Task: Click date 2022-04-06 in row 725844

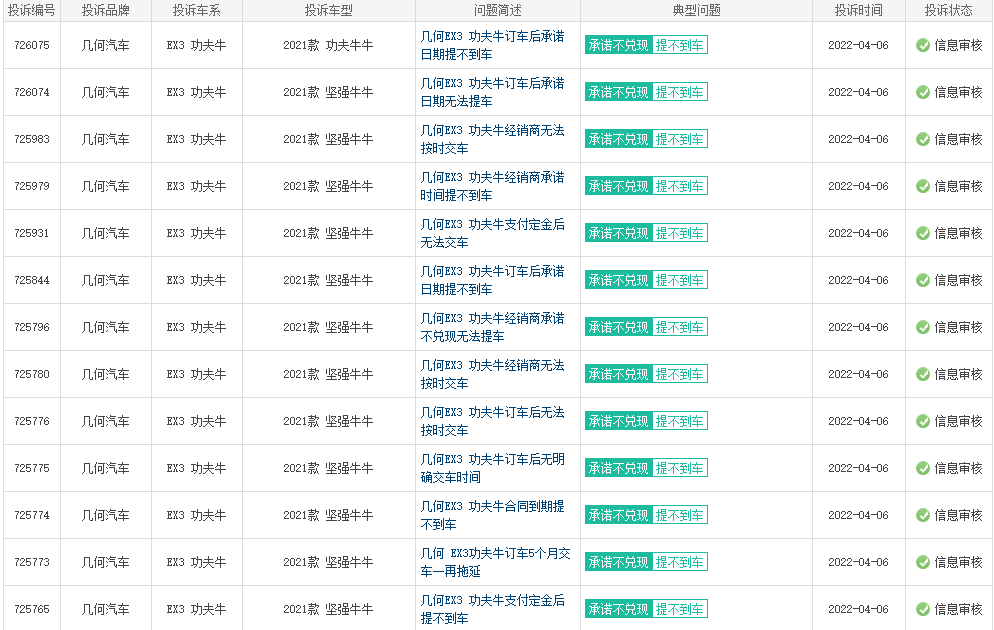Action: pos(858,280)
